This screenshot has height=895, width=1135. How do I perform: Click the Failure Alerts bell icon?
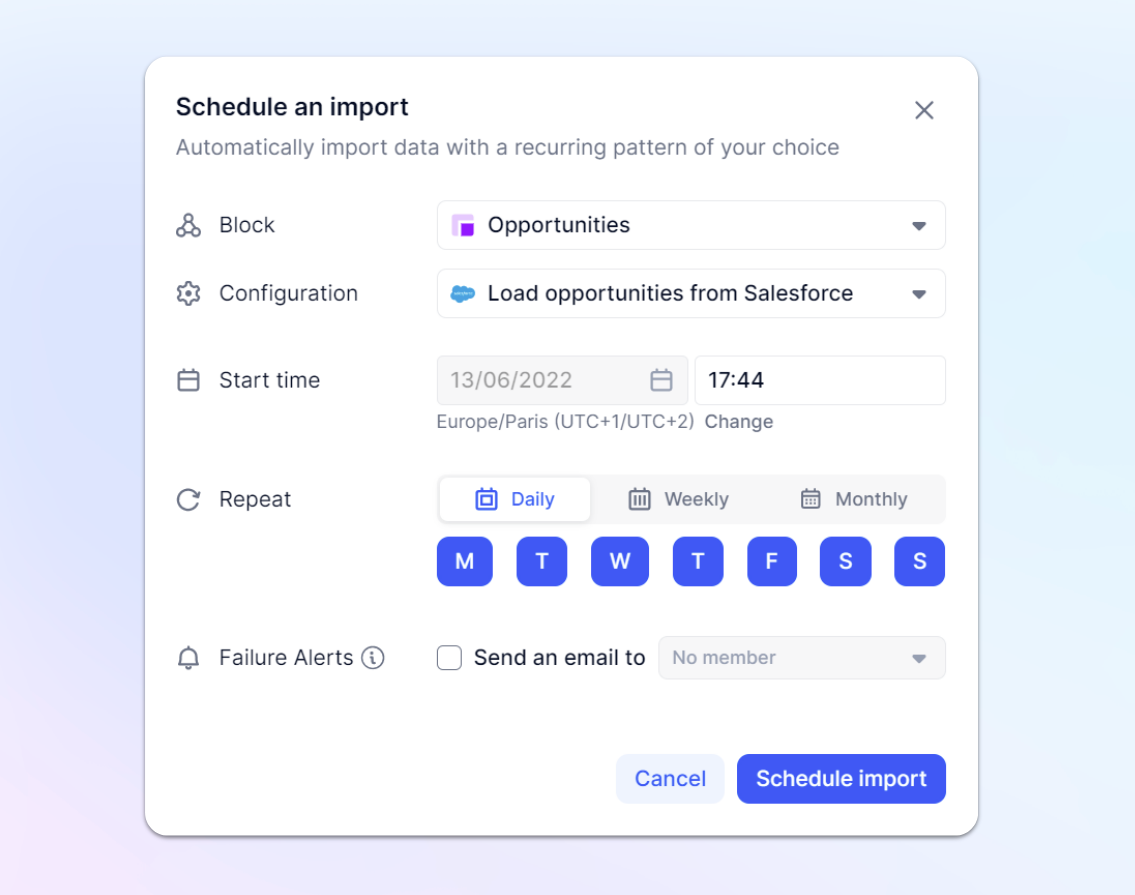coord(188,657)
